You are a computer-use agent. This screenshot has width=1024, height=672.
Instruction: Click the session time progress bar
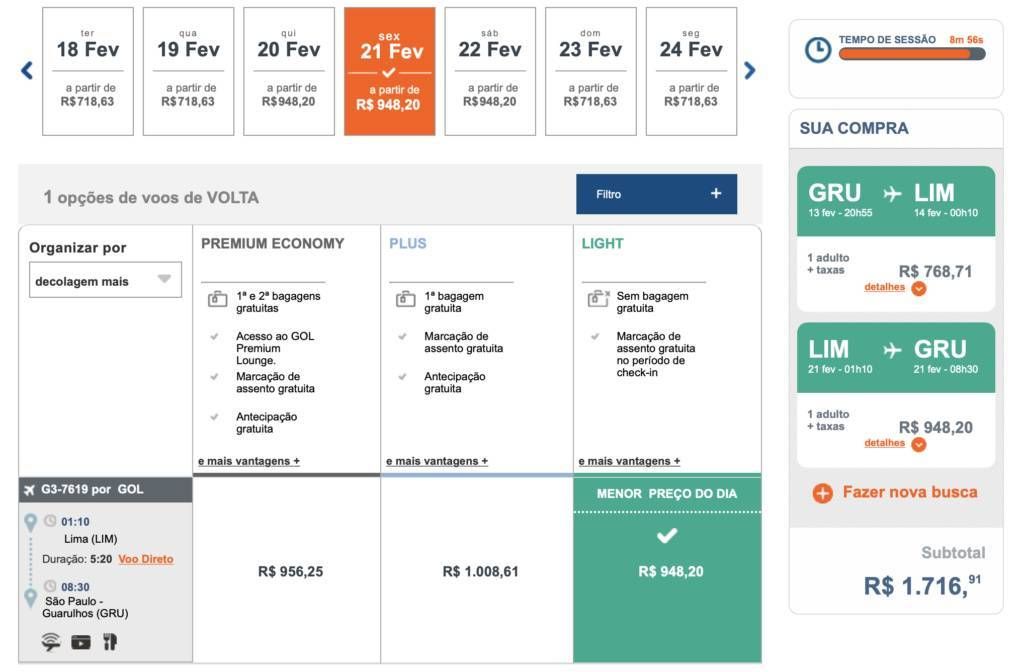912,54
